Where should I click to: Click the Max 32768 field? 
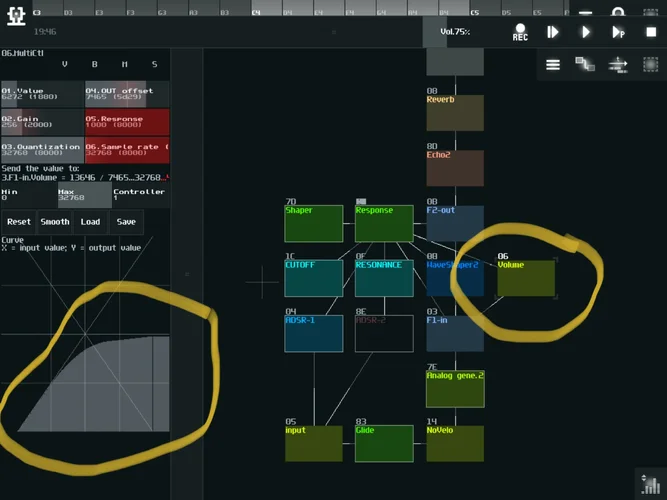click(85, 195)
